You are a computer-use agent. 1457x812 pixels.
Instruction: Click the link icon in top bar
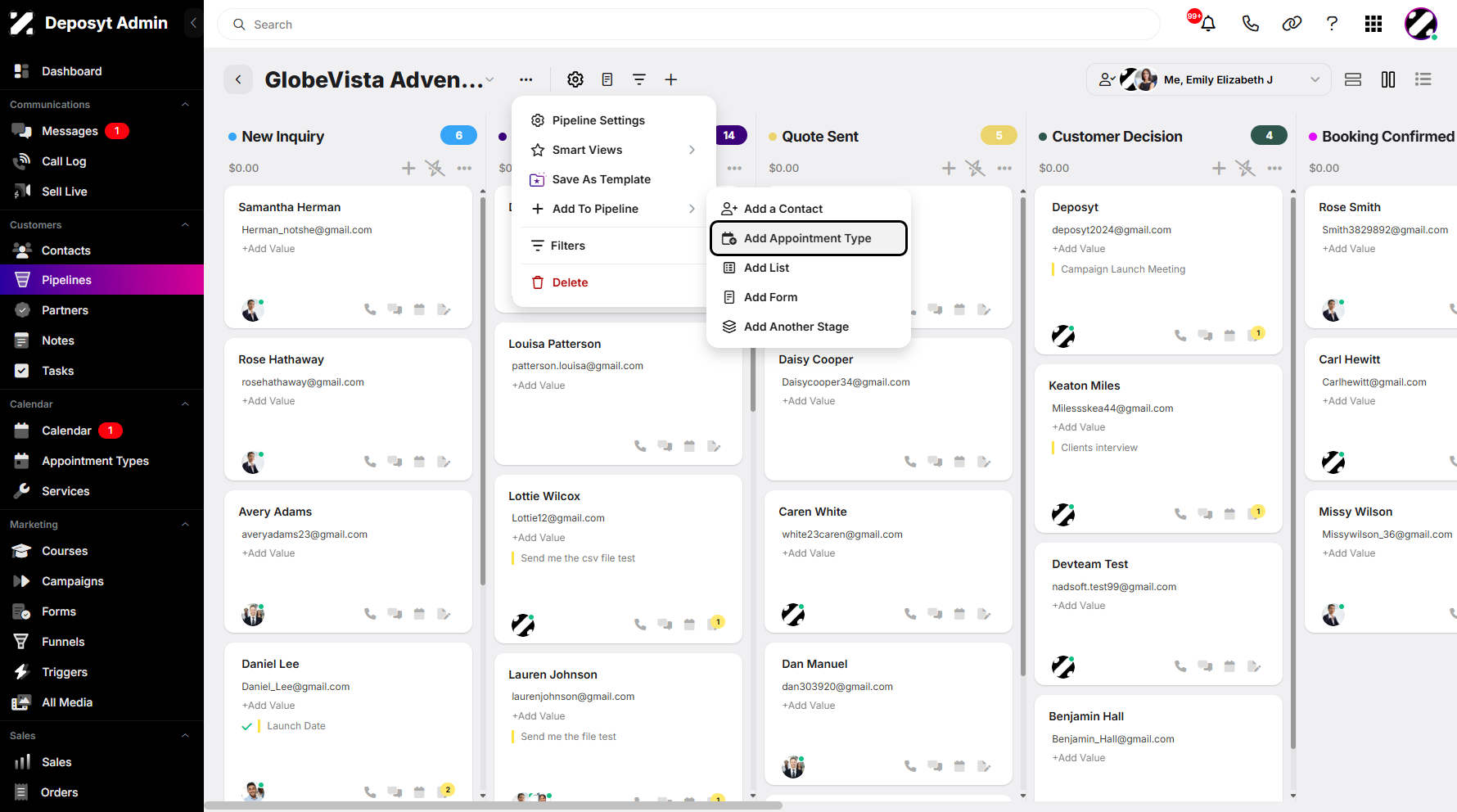point(1292,24)
